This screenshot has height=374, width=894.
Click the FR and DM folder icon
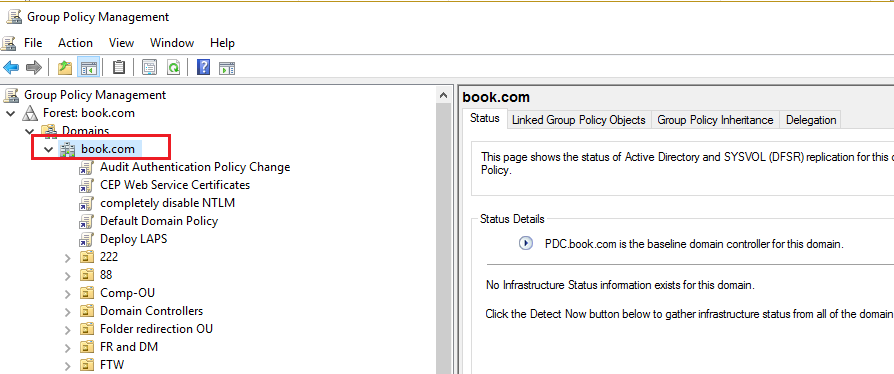point(87,347)
